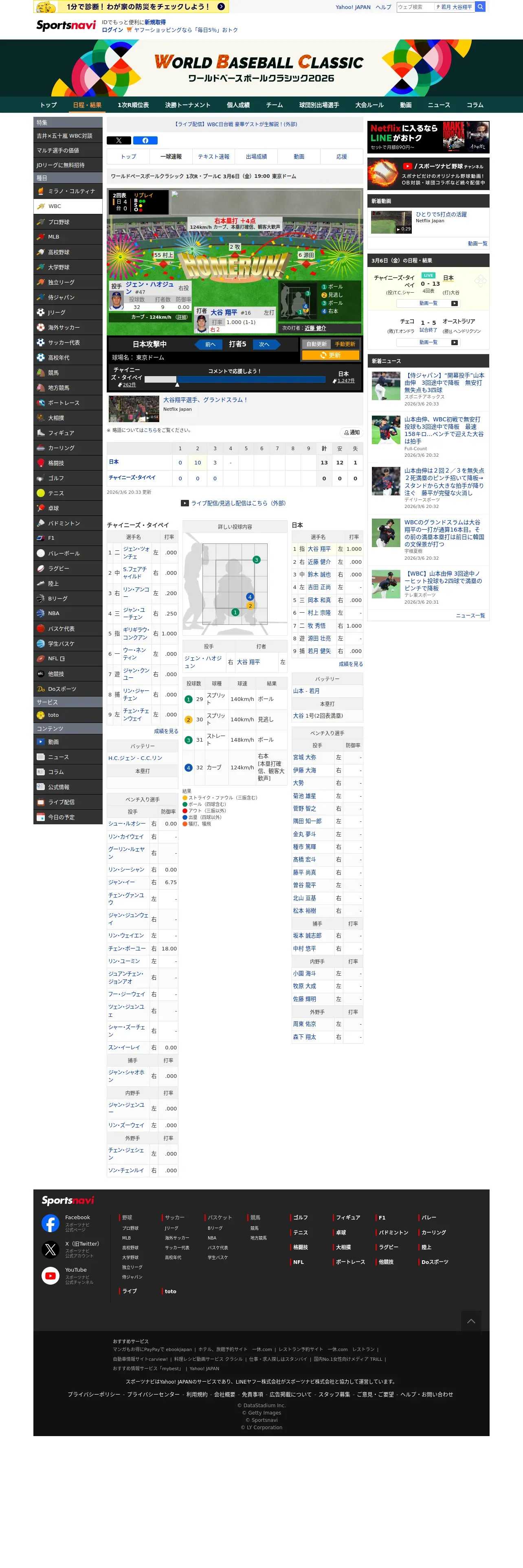Open 決勝トーナメント navigation tab
The image size is (523, 1568).
click(187, 105)
